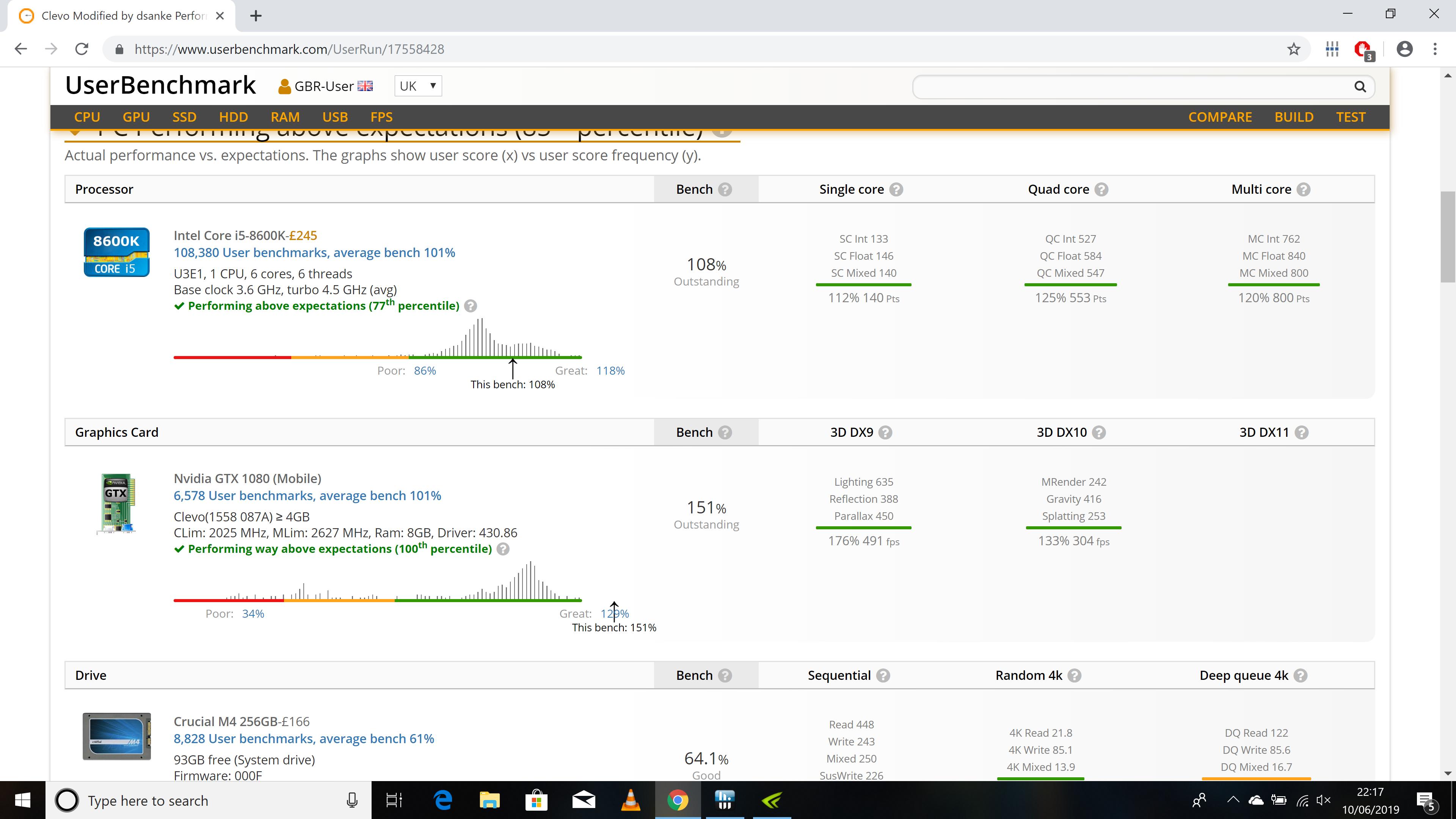The width and height of the screenshot is (1456, 819).
Task: Open the RAM menu
Action: [x=285, y=117]
